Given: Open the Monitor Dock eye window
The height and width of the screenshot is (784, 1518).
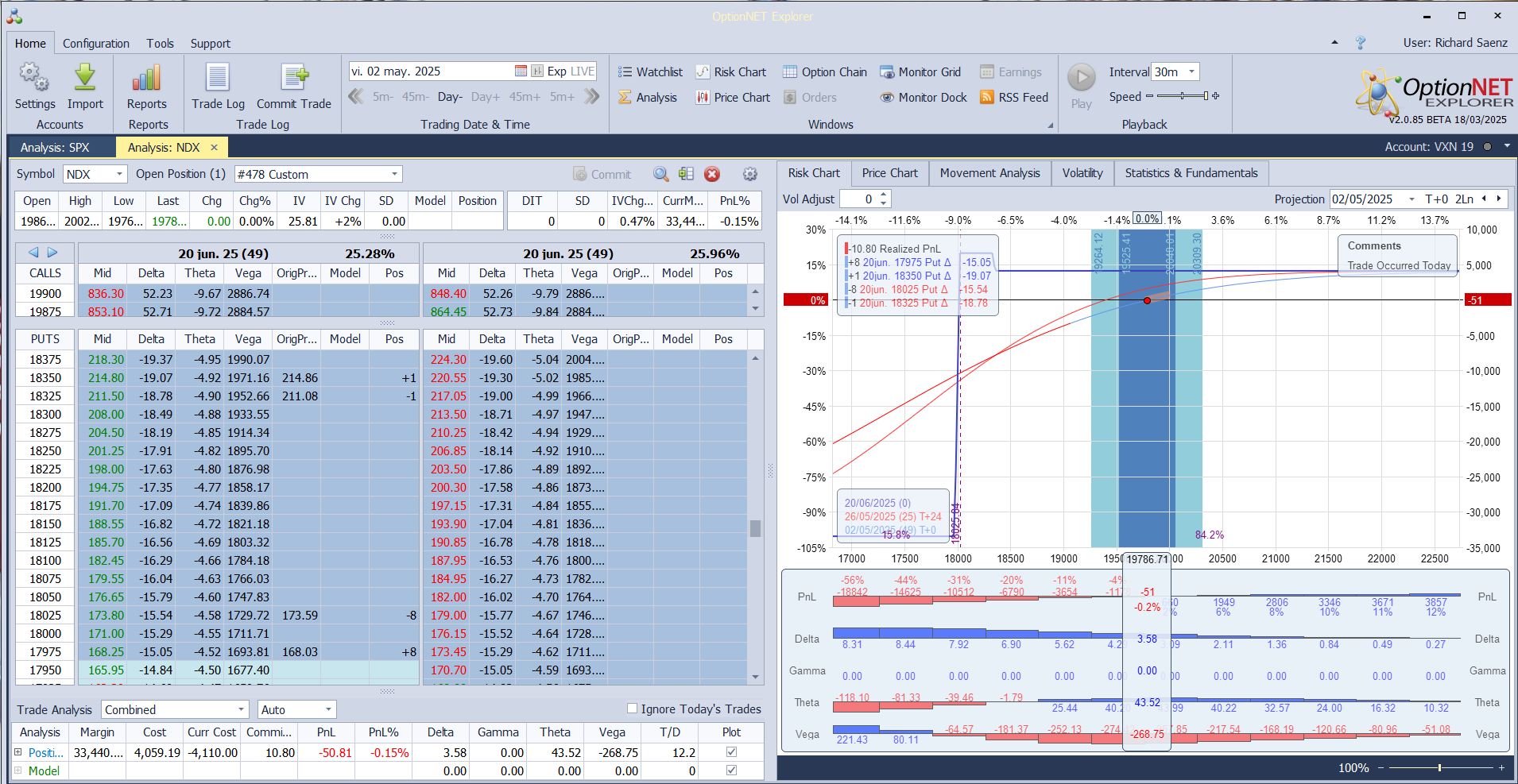Looking at the screenshot, I should click(x=924, y=97).
